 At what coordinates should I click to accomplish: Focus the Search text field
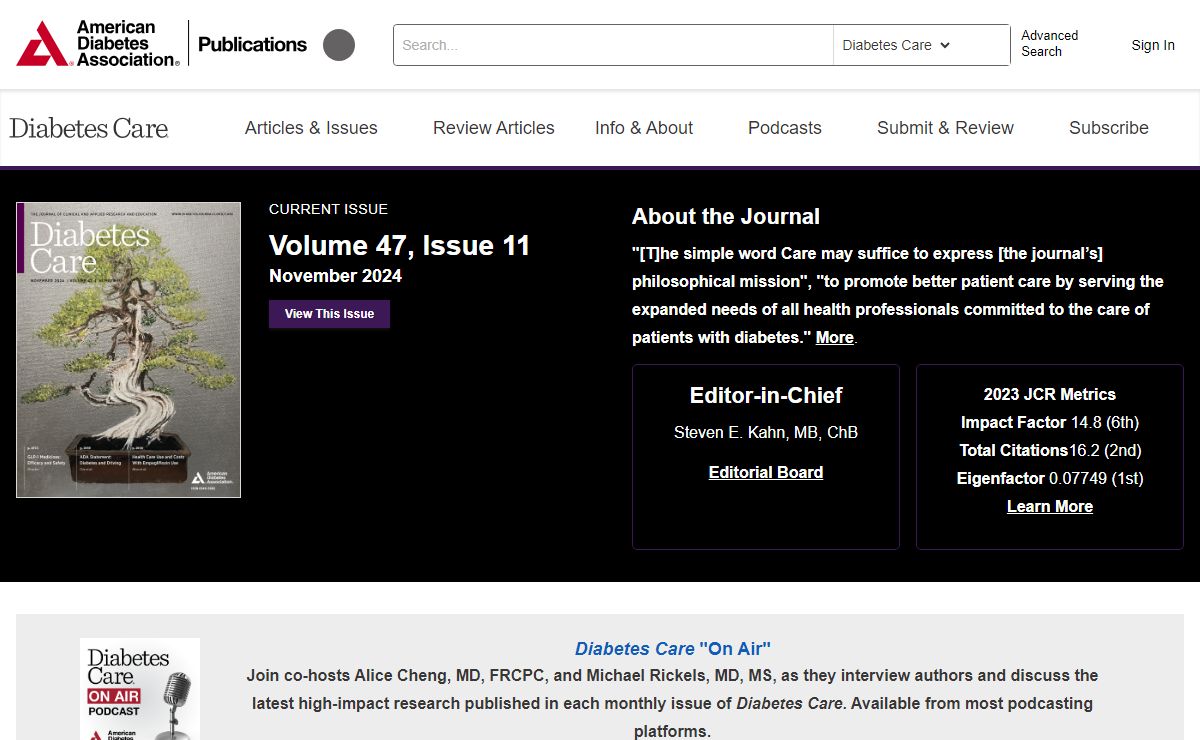point(613,45)
